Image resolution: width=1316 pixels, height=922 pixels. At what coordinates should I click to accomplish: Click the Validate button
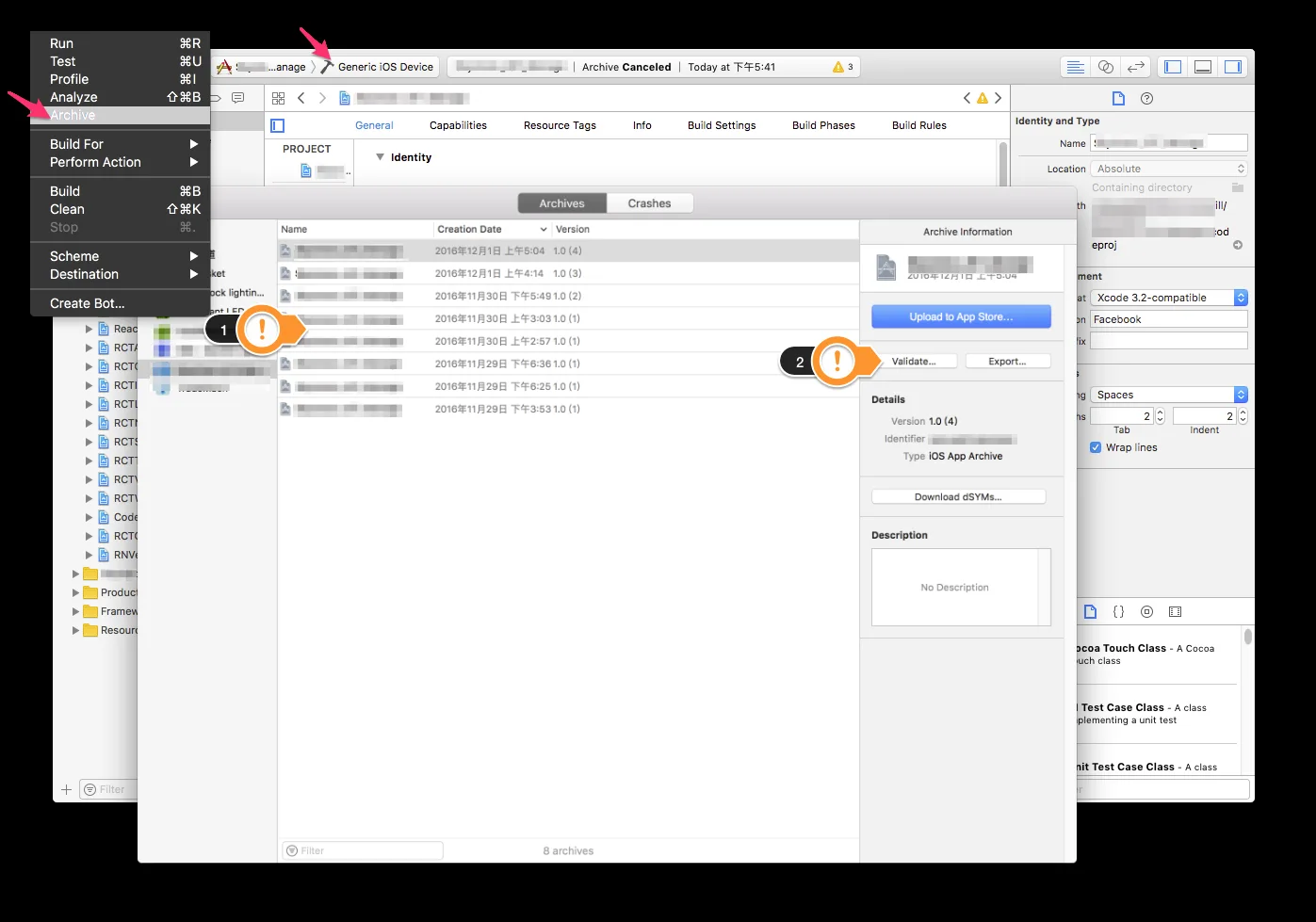[x=914, y=362]
